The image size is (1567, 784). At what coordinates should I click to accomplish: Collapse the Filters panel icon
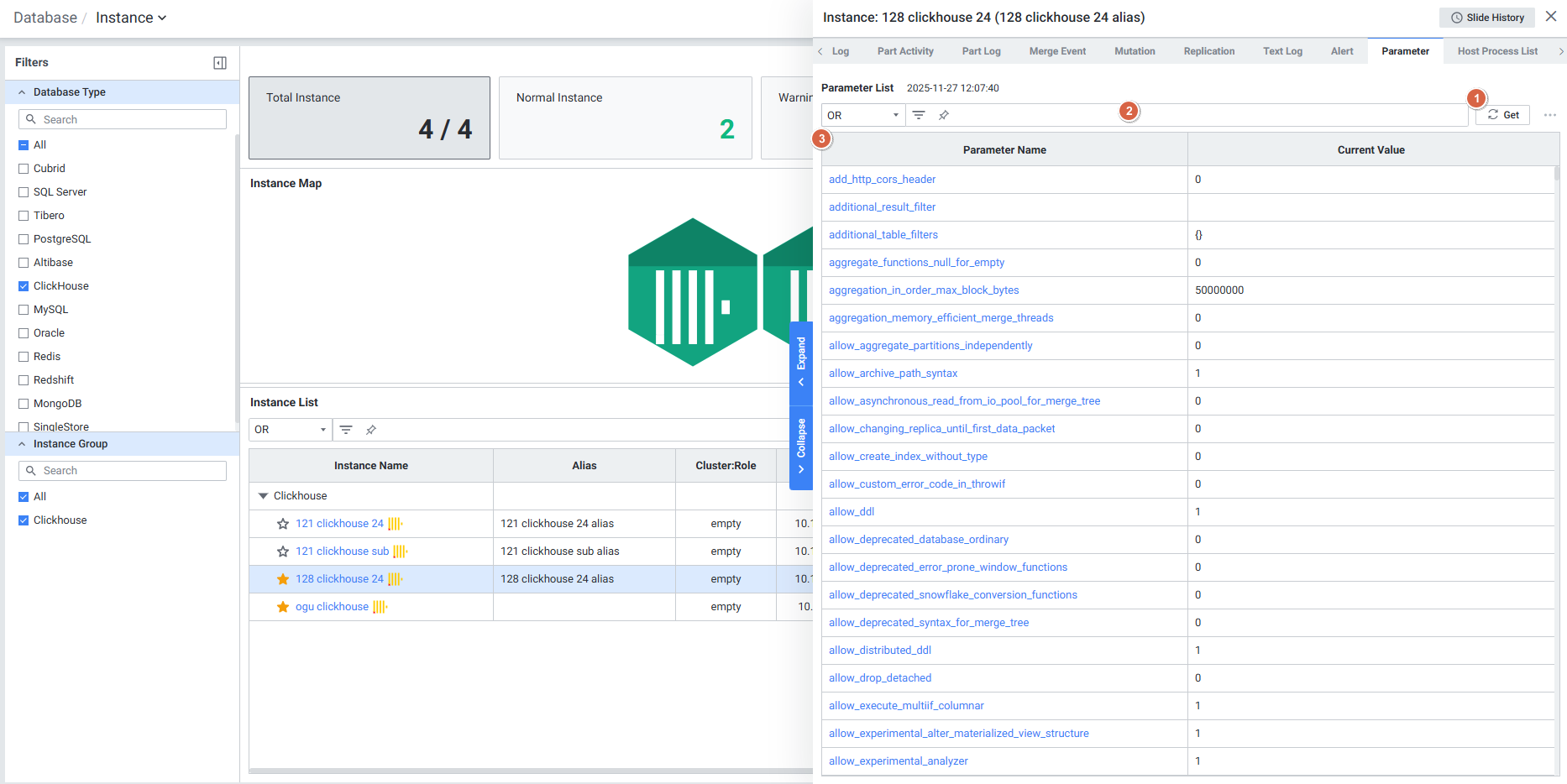220,63
